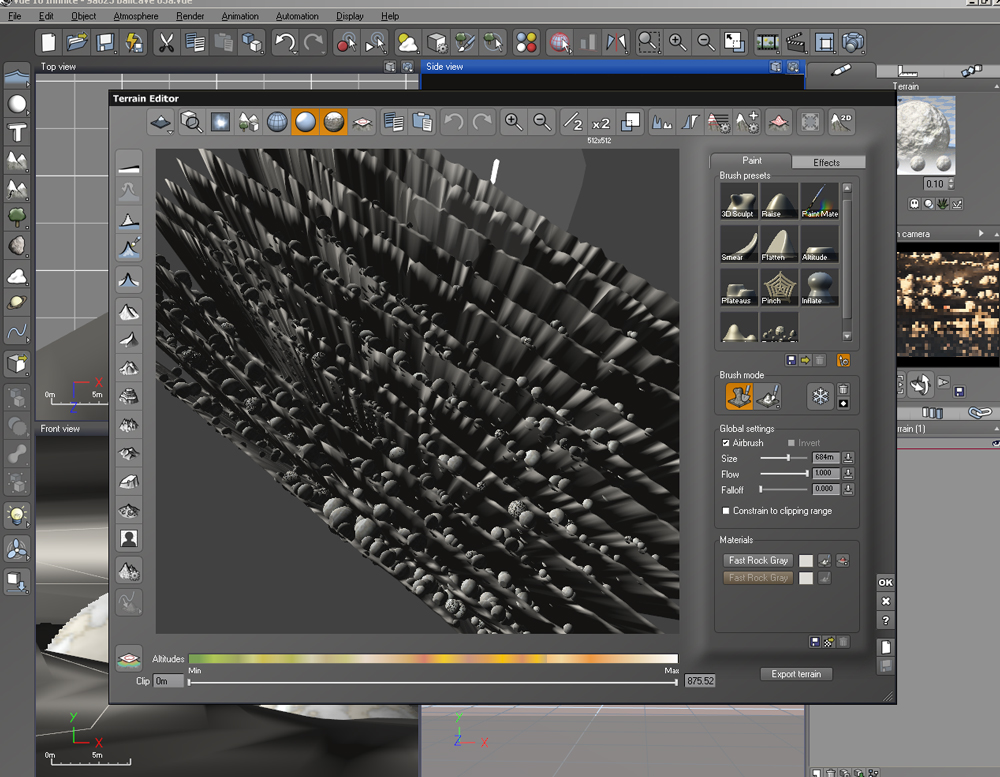This screenshot has width=1000, height=777.
Task: Open the Atmosphere menu
Action: (135, 16)
